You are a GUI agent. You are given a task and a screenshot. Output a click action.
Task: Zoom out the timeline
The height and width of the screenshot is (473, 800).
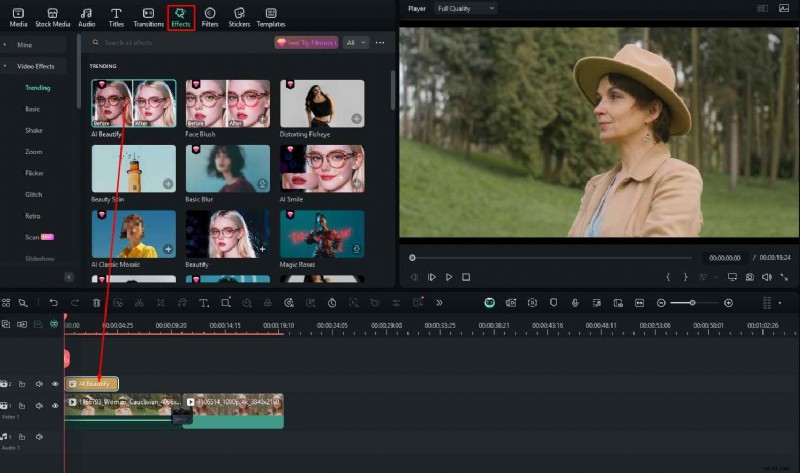[x=661, y=303]
